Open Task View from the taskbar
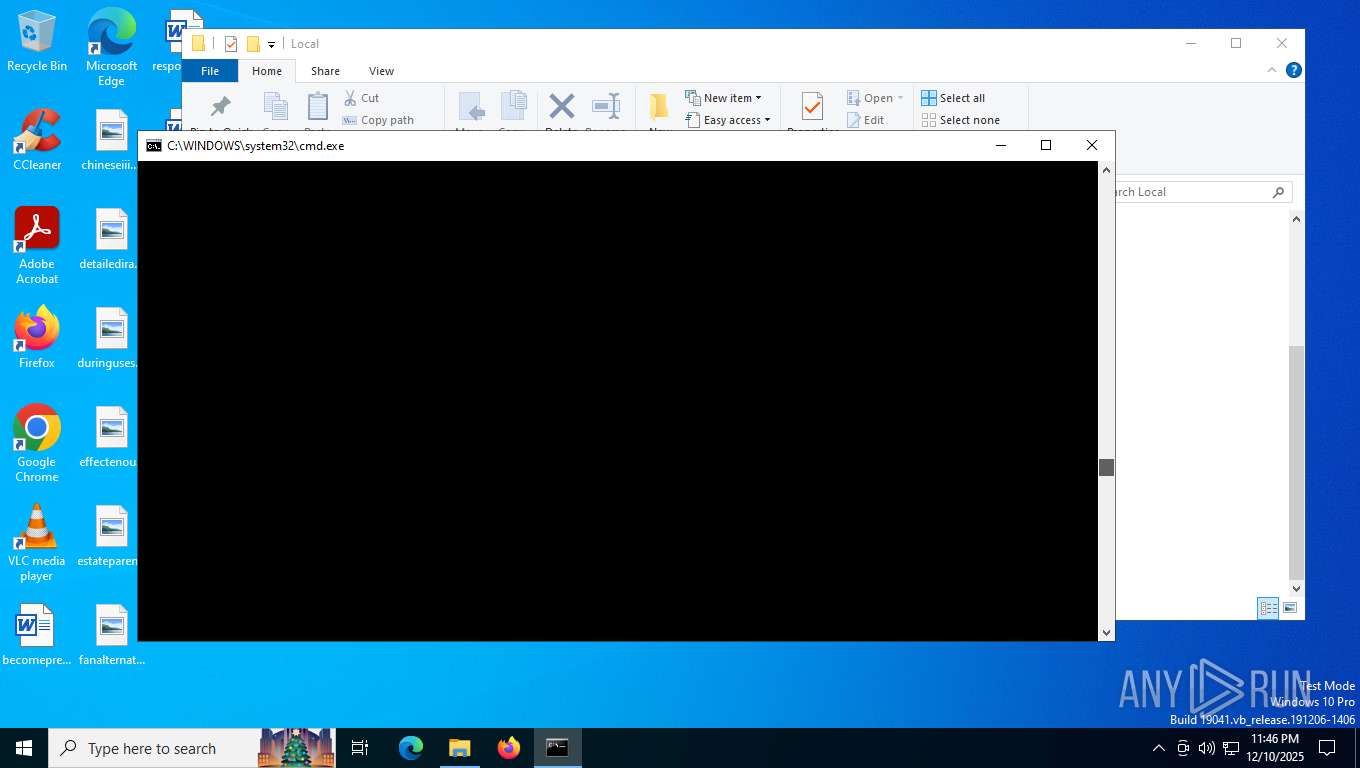The image size is (1360, 768). 360,748
